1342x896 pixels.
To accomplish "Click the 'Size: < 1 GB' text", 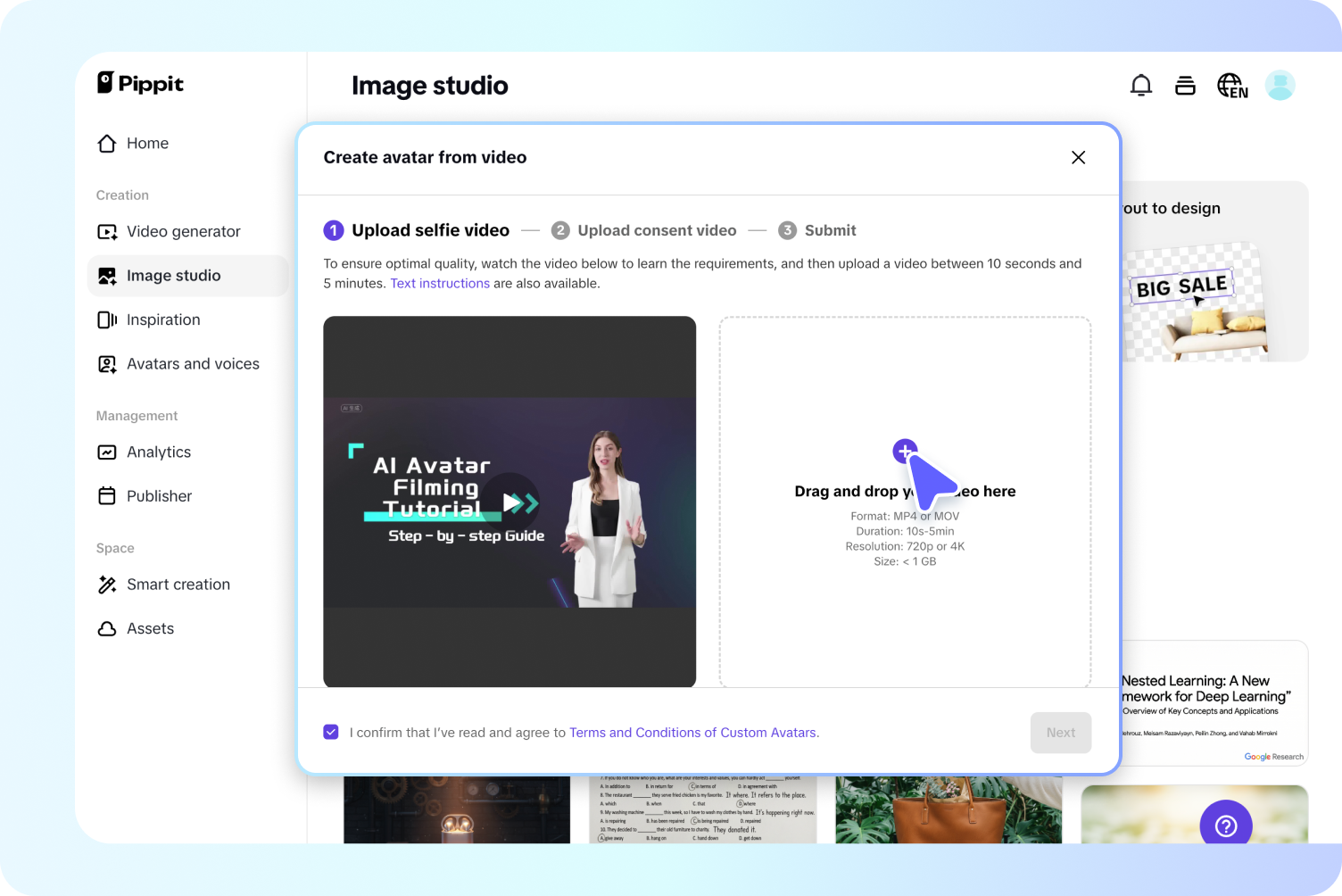I will click(x=905, y=561).
